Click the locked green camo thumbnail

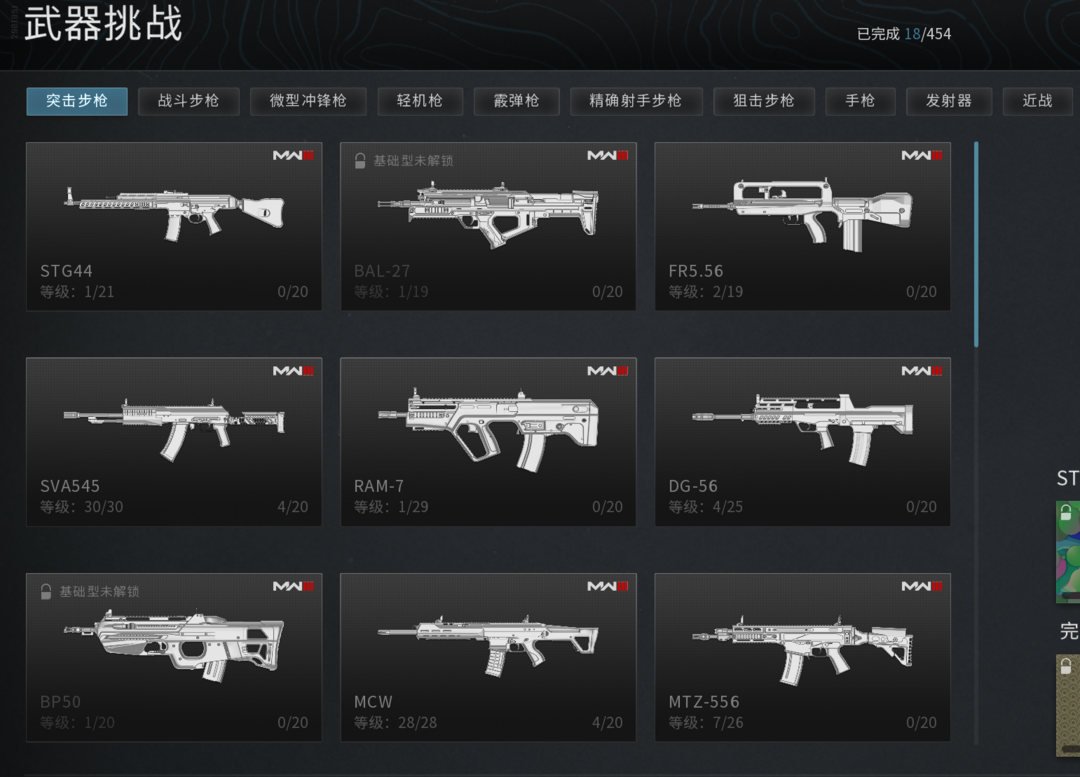[x=1068, y=552]
